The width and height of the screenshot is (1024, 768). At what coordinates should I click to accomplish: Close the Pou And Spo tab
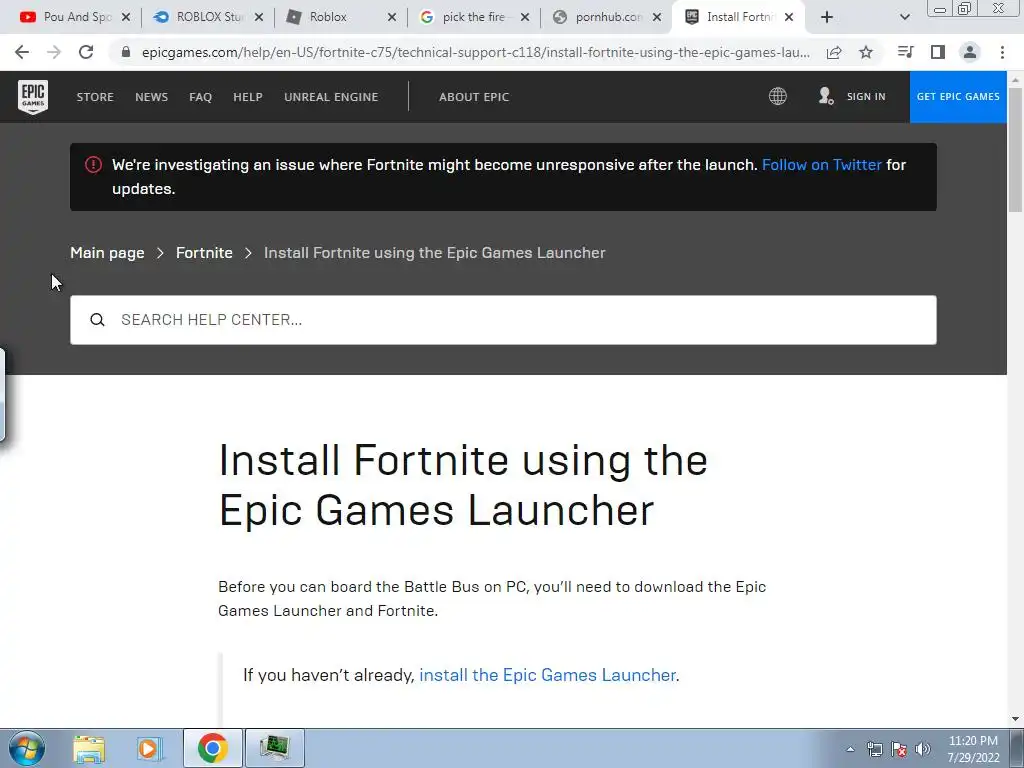(x=126, y=17)
